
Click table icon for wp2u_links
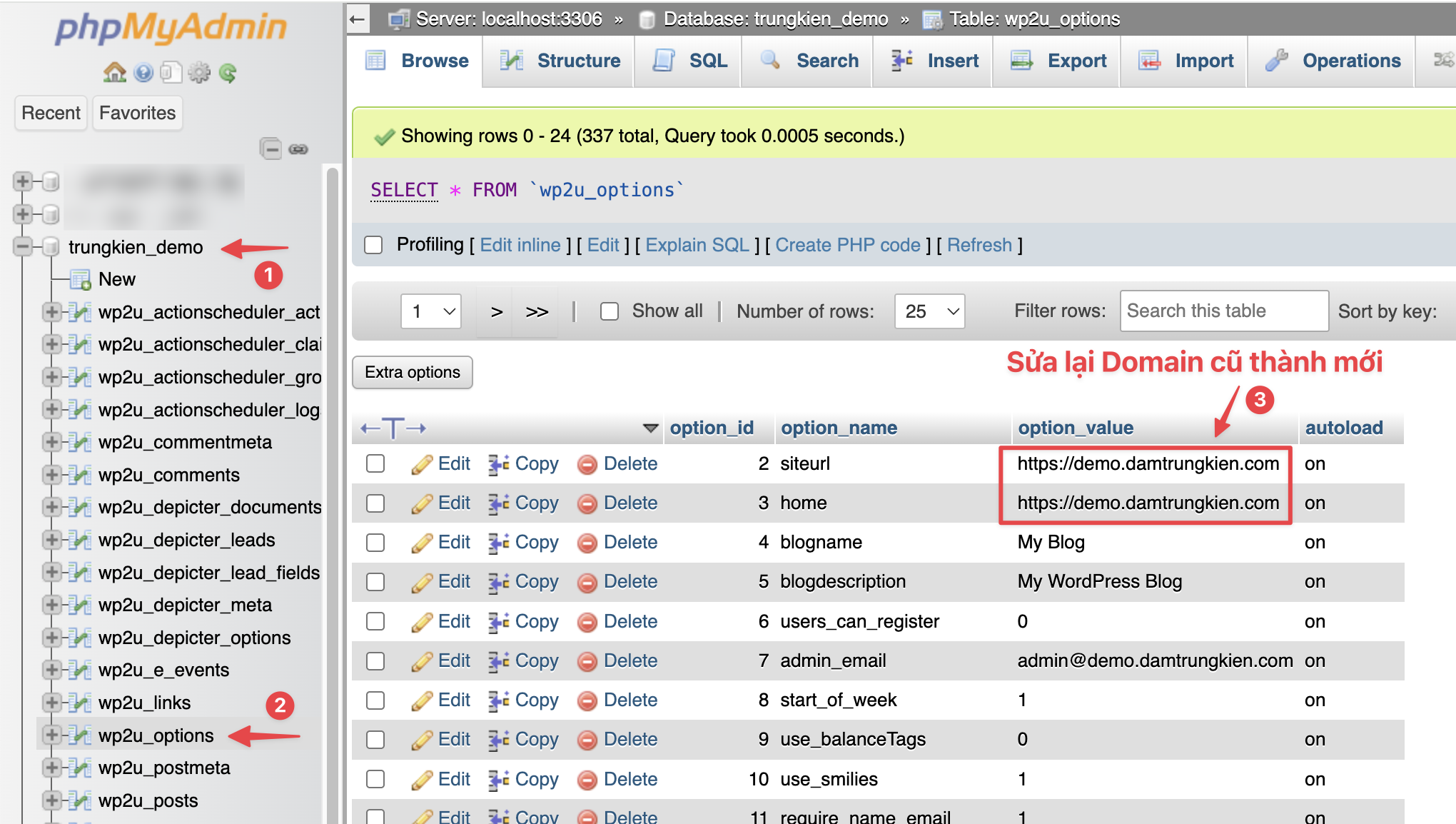(x=80, y=703)
